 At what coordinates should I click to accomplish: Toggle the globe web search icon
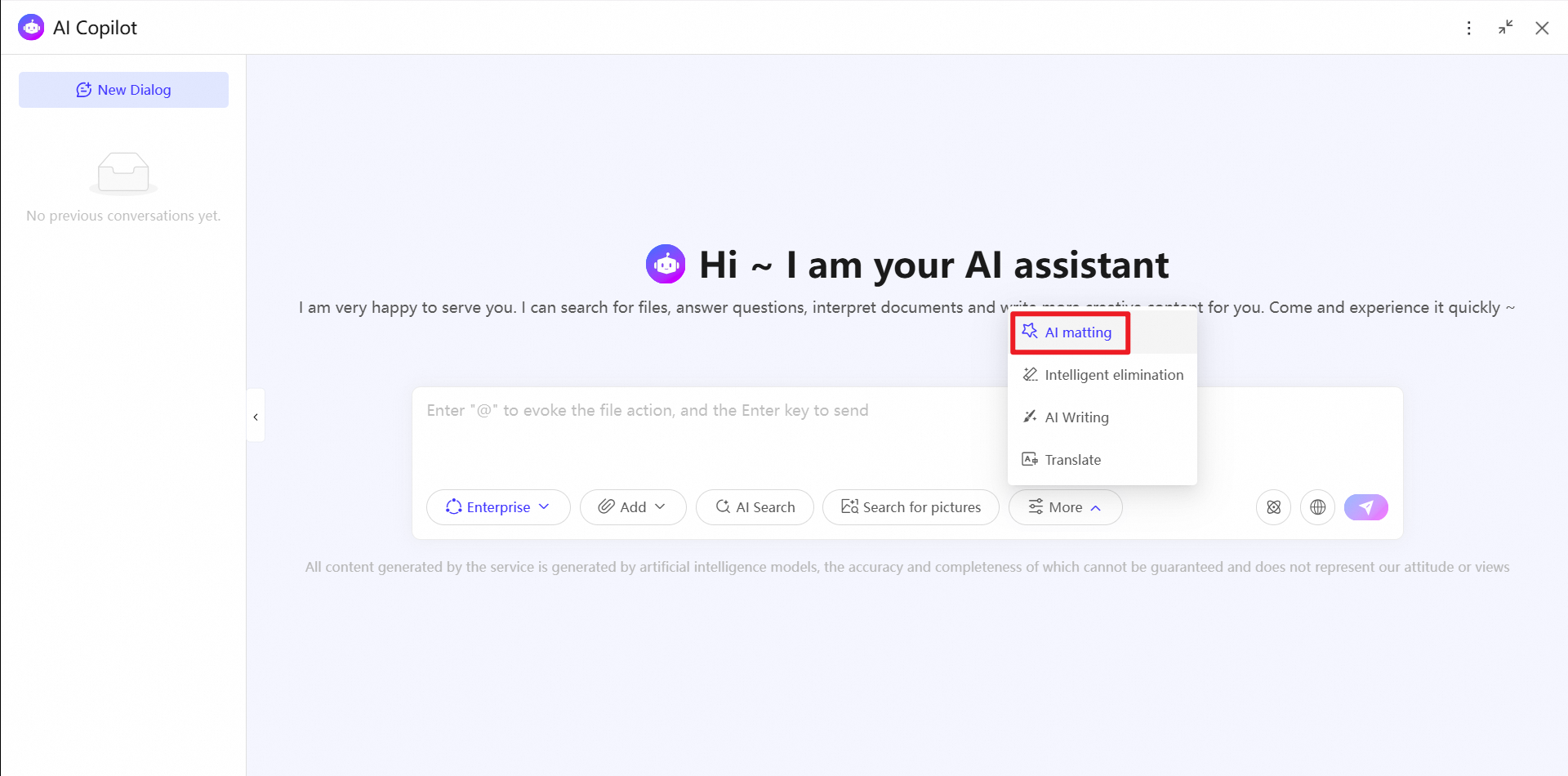1317,507
